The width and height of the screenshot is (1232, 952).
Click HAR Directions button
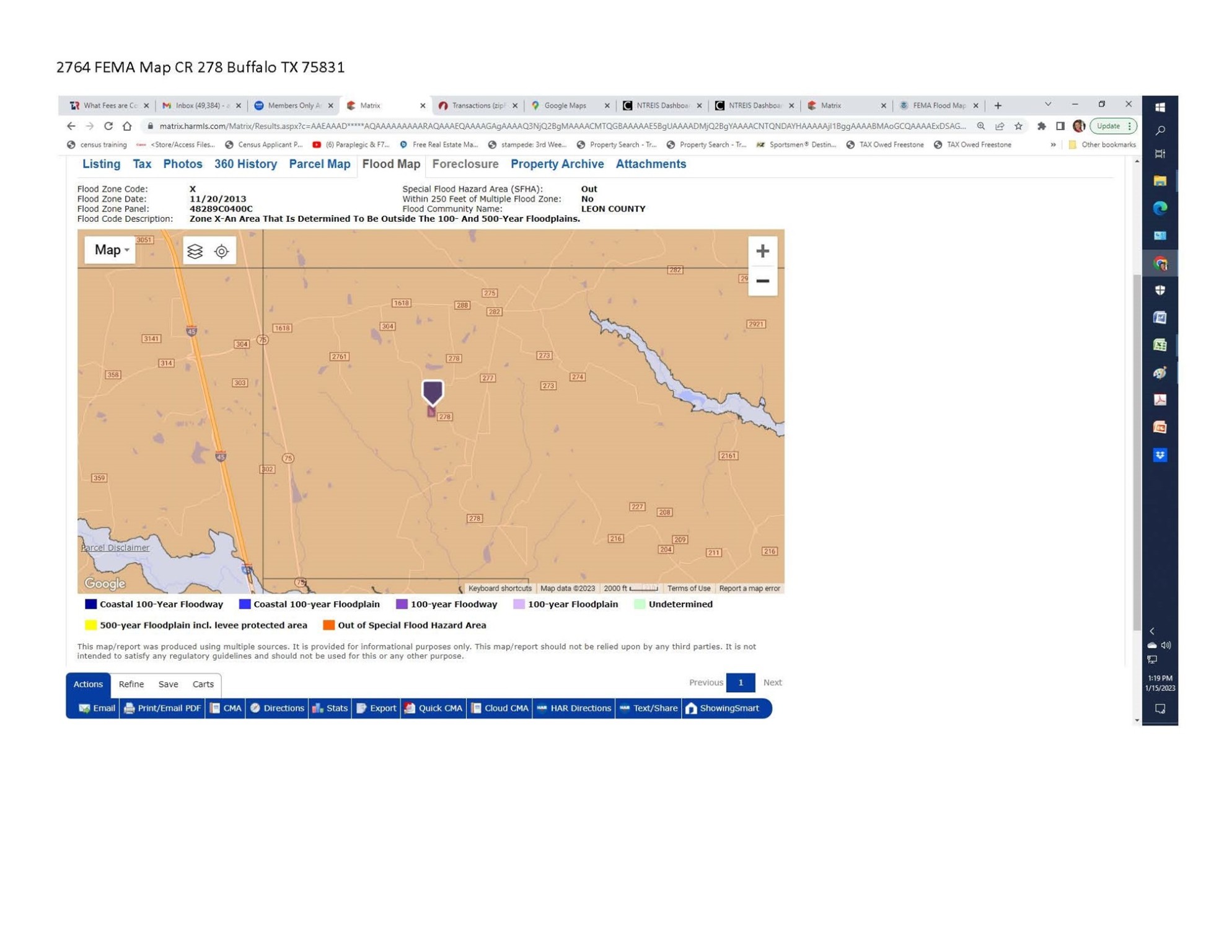coord(574,708)
